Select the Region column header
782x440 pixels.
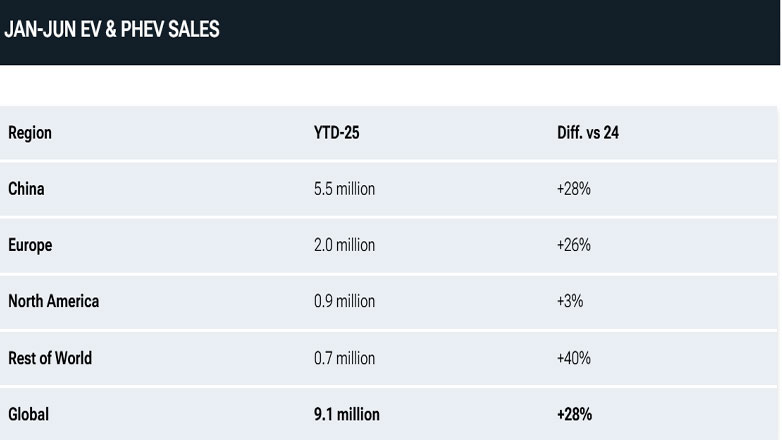30,133
